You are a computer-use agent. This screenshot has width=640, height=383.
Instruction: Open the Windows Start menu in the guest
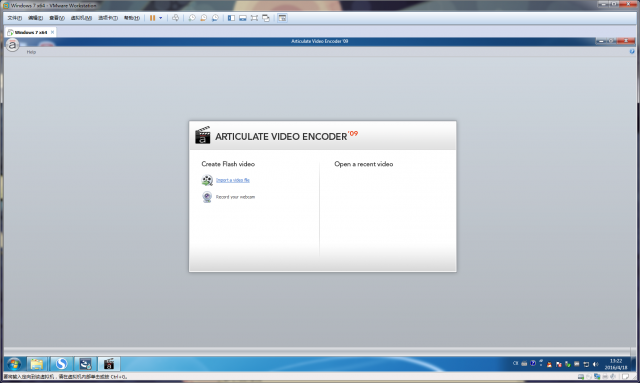coord(14,364)
